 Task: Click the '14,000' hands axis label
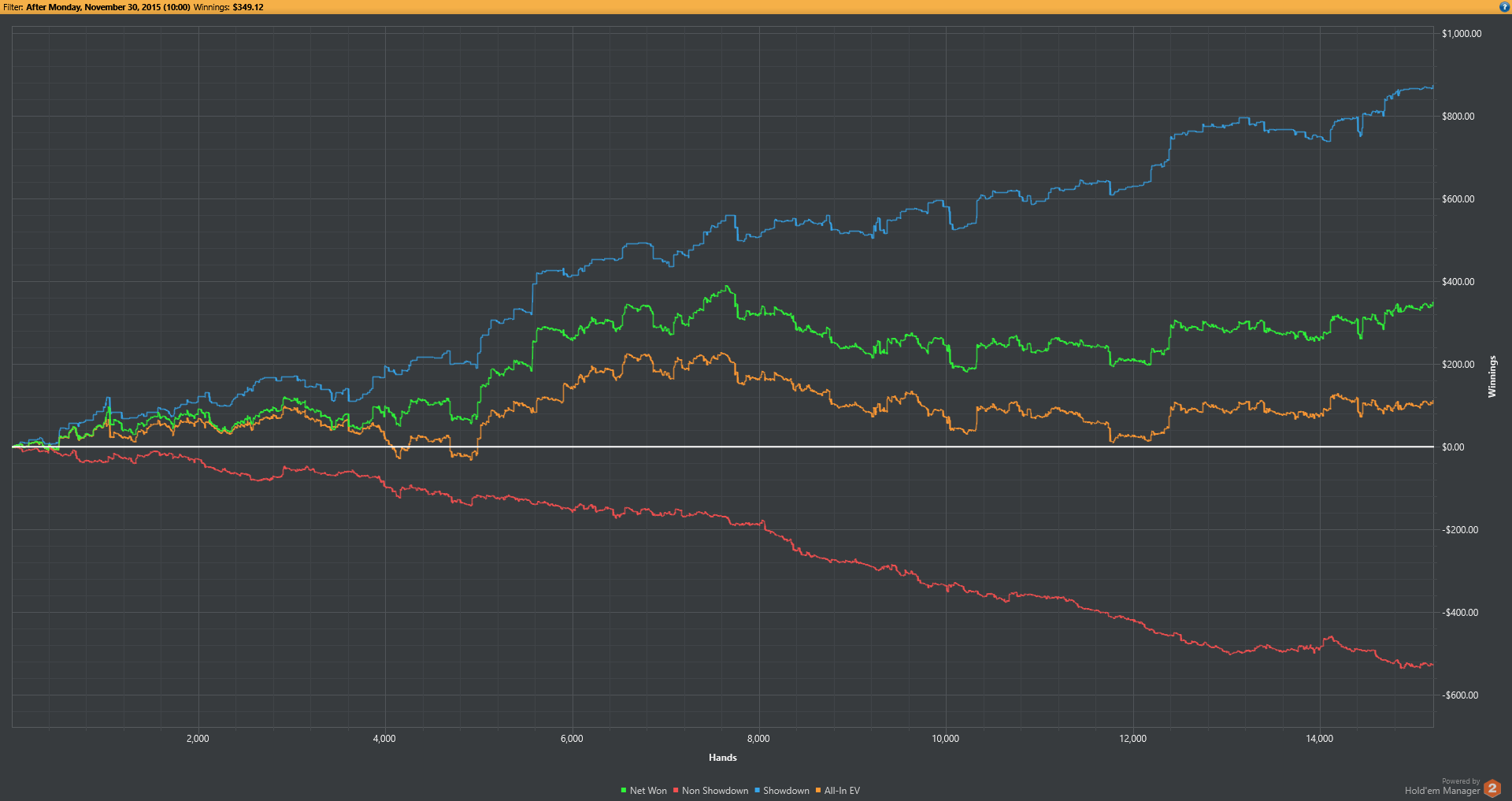click(x=1320, y=739)
